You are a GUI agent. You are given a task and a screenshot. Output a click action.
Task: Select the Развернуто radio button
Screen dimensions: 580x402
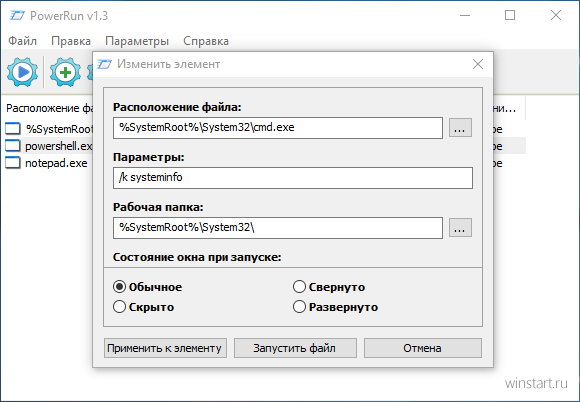coord(299,307)
